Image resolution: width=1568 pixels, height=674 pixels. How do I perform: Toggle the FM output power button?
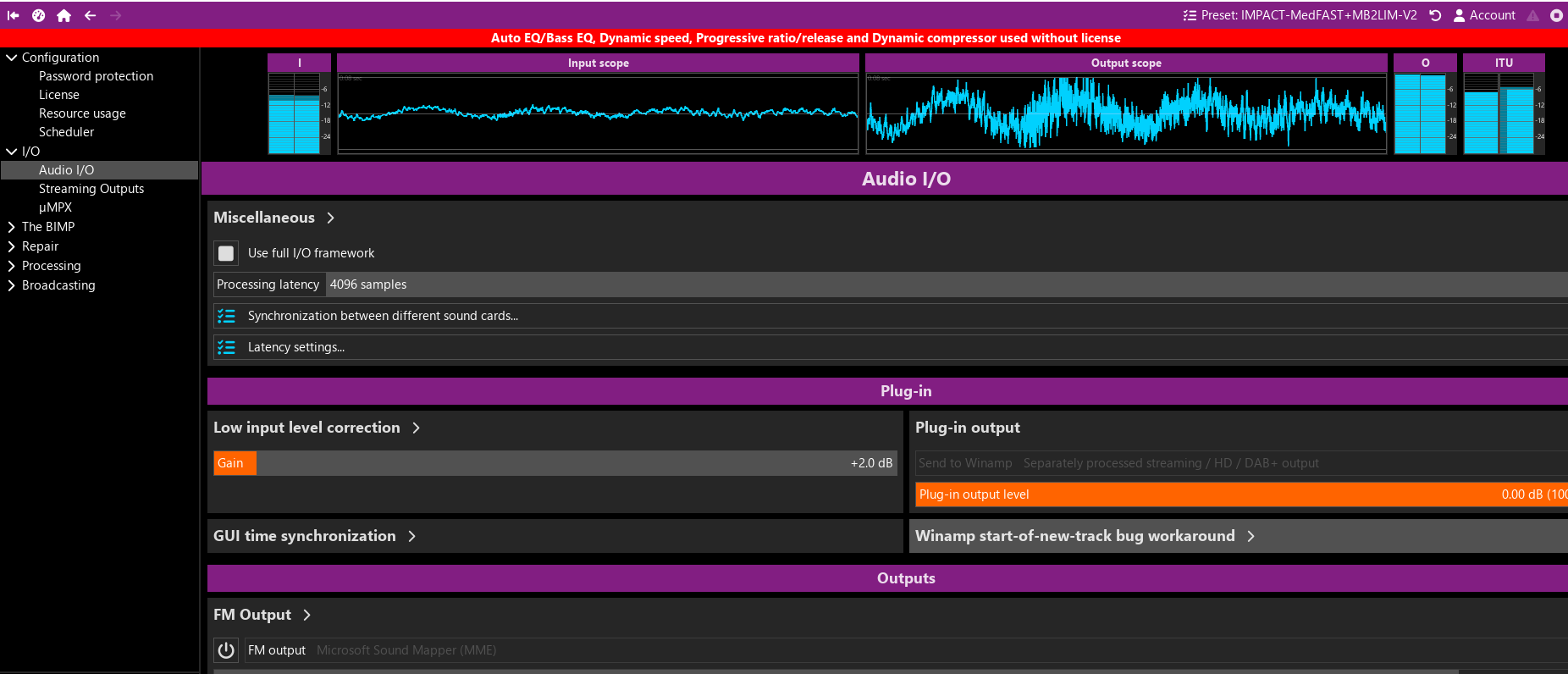(226, 650)
